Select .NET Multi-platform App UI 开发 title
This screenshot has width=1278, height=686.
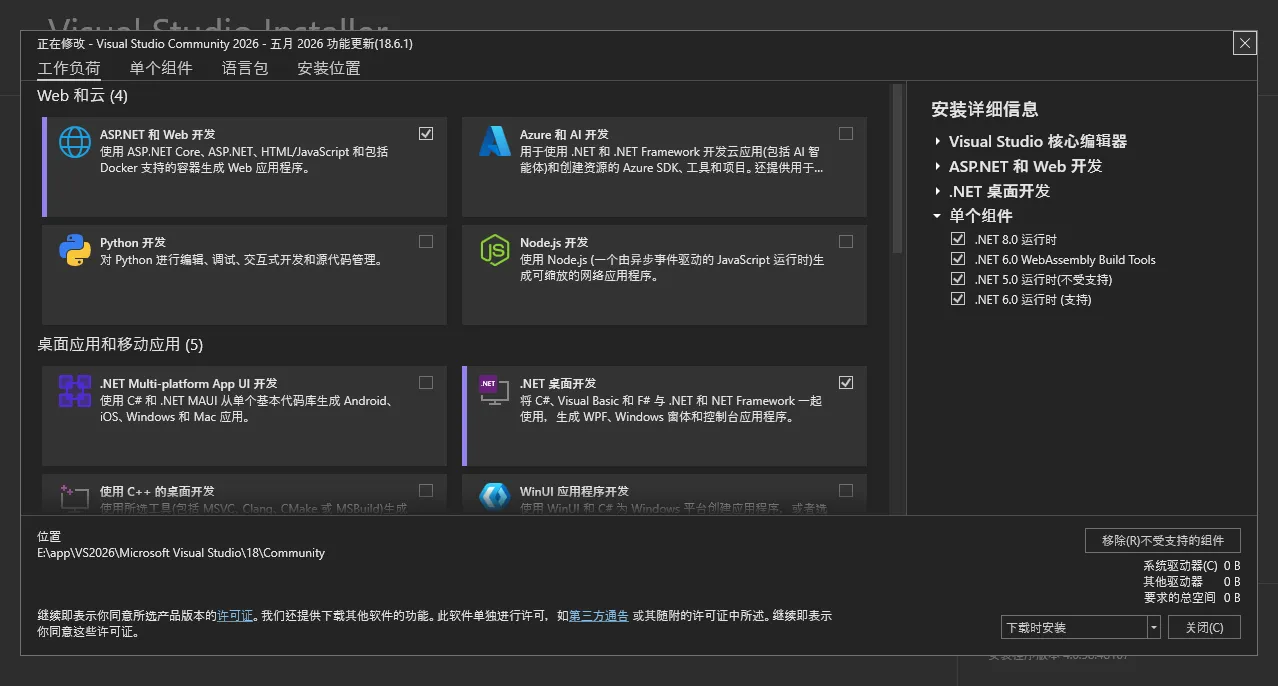[x=189, y=383]
